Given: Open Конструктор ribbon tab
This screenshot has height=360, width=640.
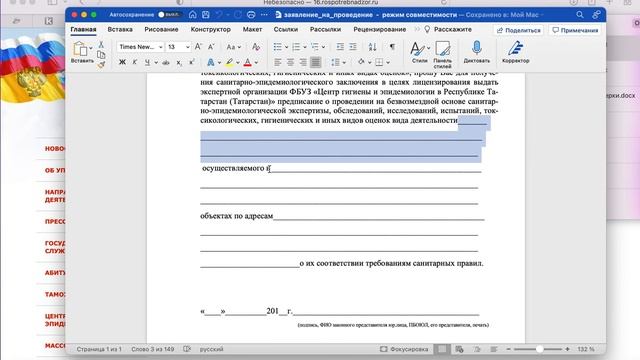Looking at the screenshot, I should (x=211, y=29).
